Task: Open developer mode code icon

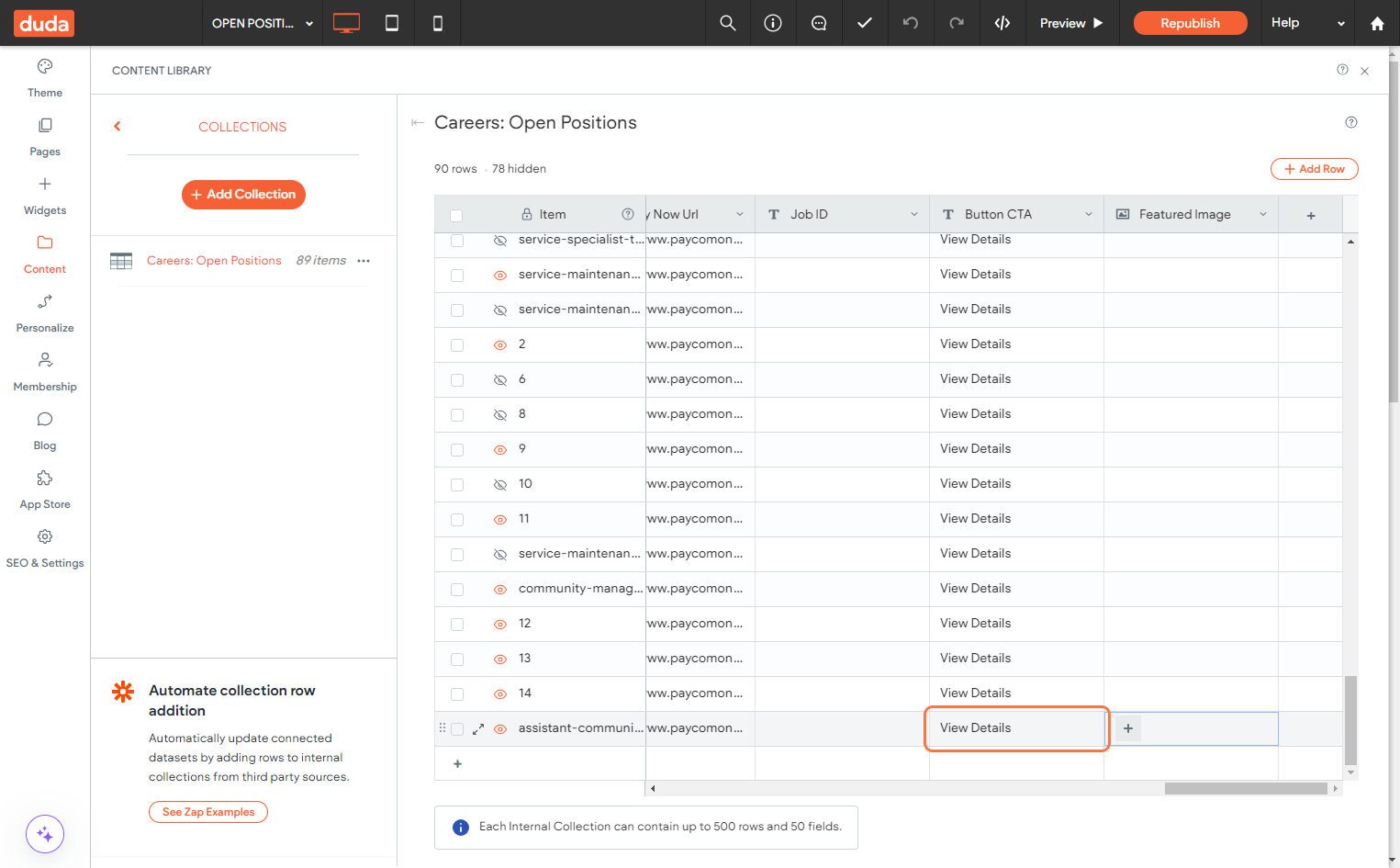Action: point(1002,23)
